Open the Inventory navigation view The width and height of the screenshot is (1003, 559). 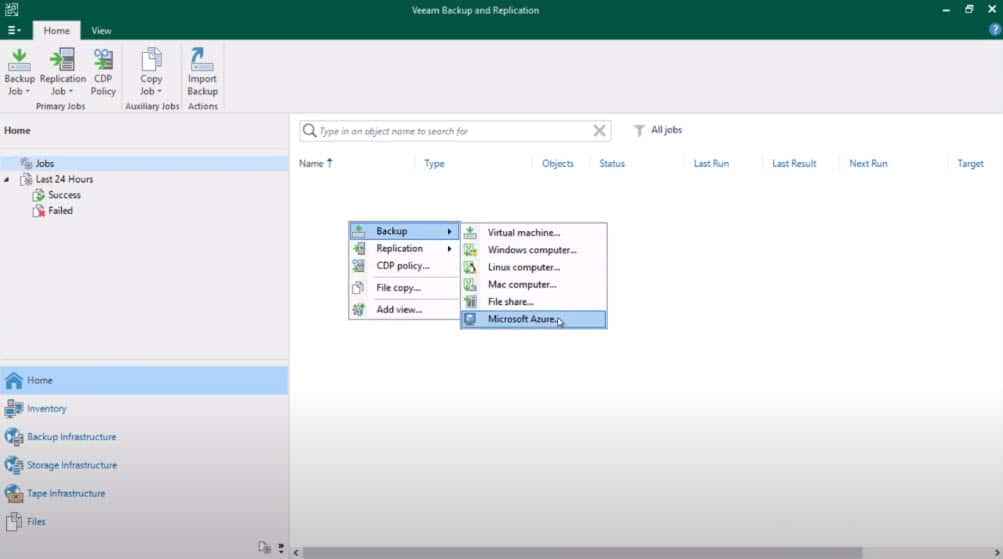pos(144,409)
